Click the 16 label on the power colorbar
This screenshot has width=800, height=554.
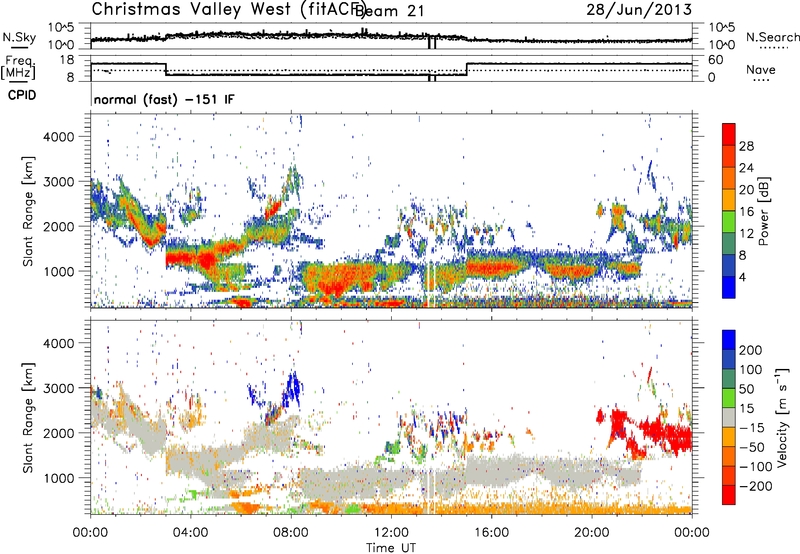point(746,212)
